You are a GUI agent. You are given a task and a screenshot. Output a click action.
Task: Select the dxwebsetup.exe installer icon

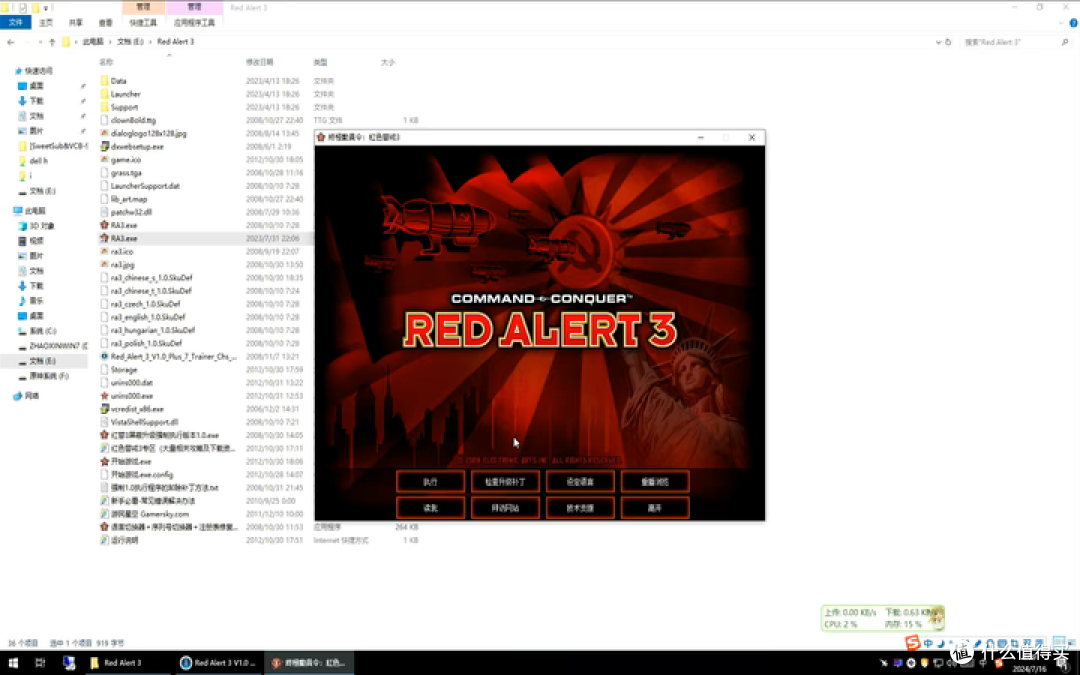tap(105, 146)
